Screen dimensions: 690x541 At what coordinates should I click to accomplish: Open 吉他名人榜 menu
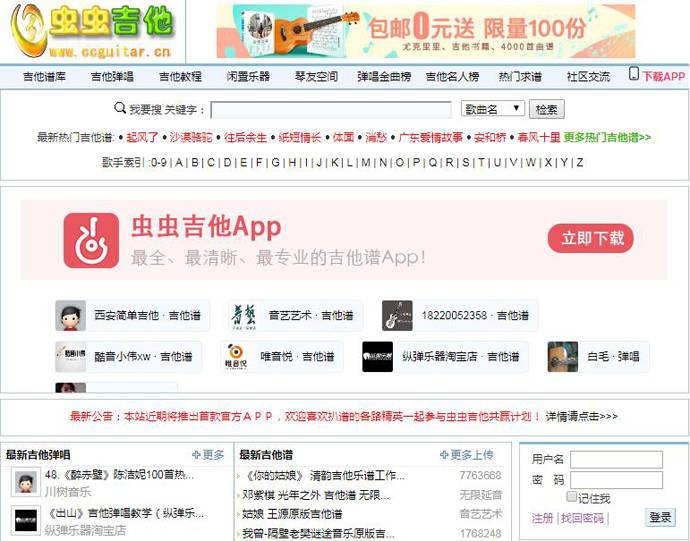[452, 77]
